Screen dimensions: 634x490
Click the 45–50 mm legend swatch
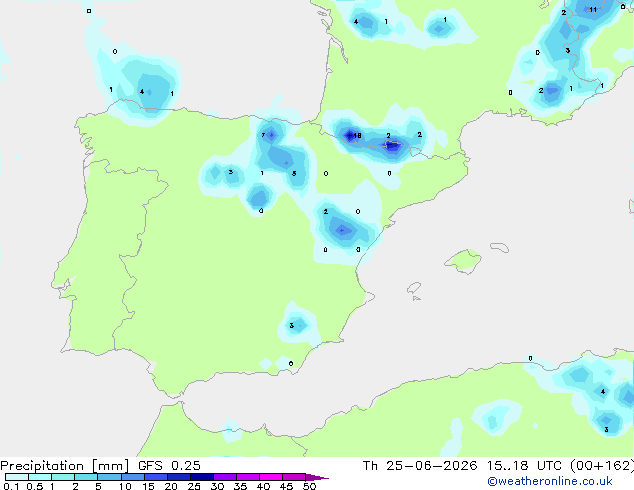click(294, 477)
